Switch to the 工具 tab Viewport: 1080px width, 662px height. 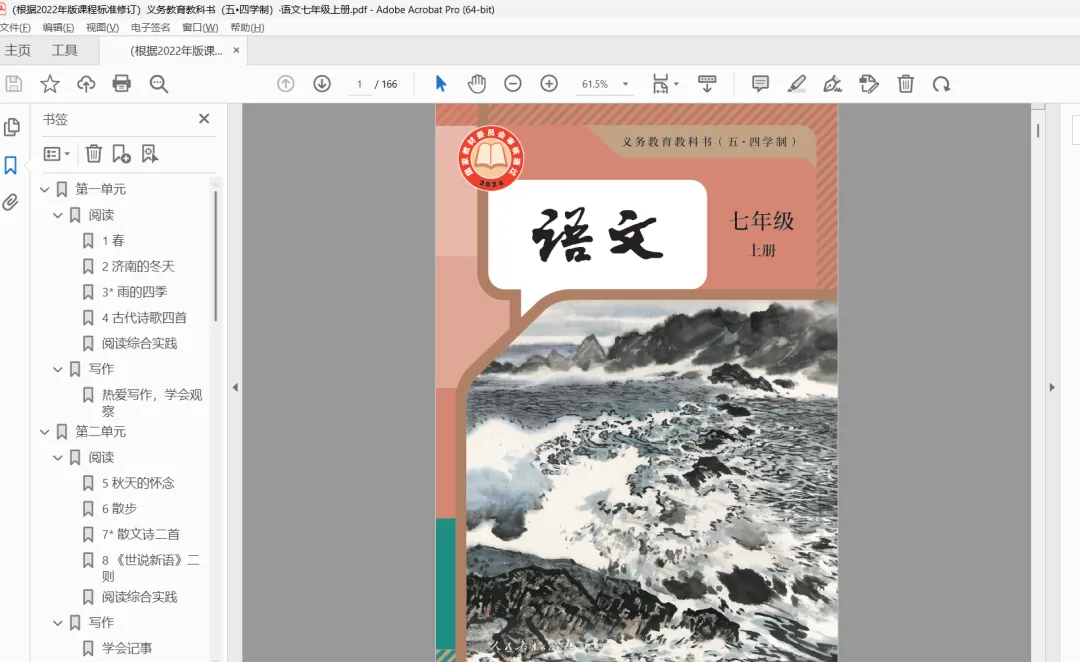(65, 50)
